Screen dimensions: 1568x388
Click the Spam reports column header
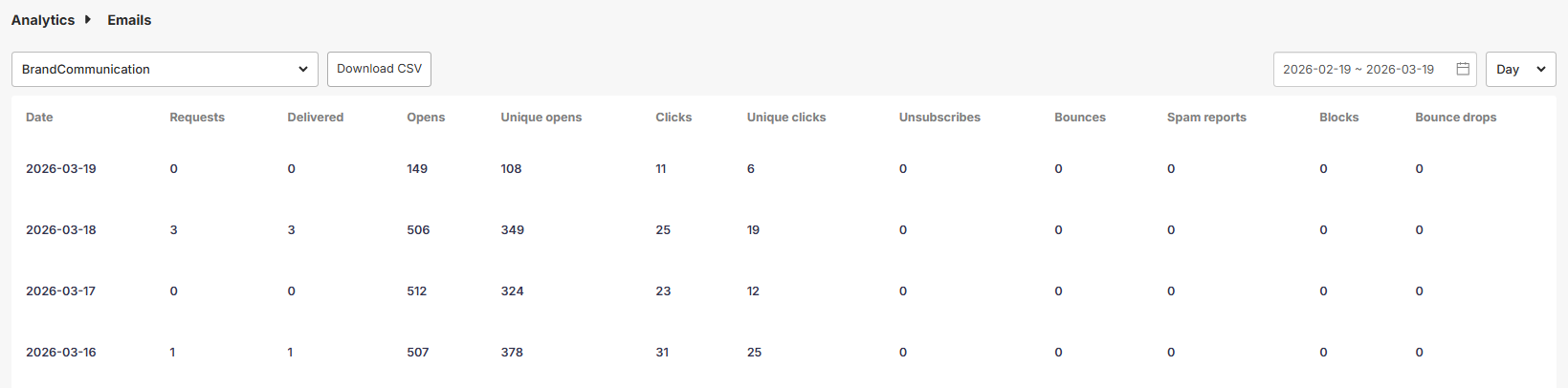pos(1206,118)
